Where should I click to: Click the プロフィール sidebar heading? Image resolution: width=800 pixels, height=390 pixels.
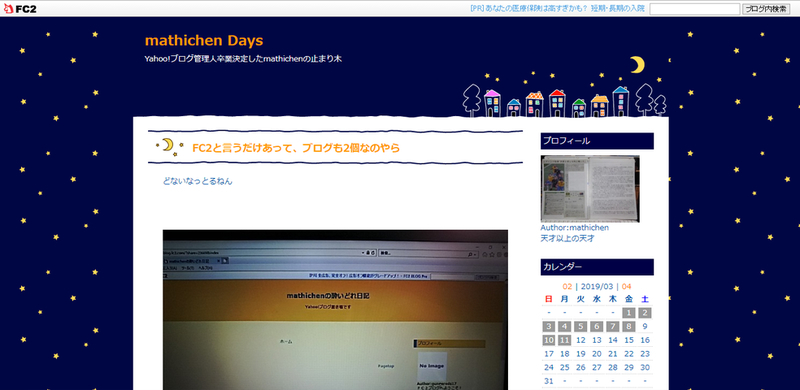point(597,141)
